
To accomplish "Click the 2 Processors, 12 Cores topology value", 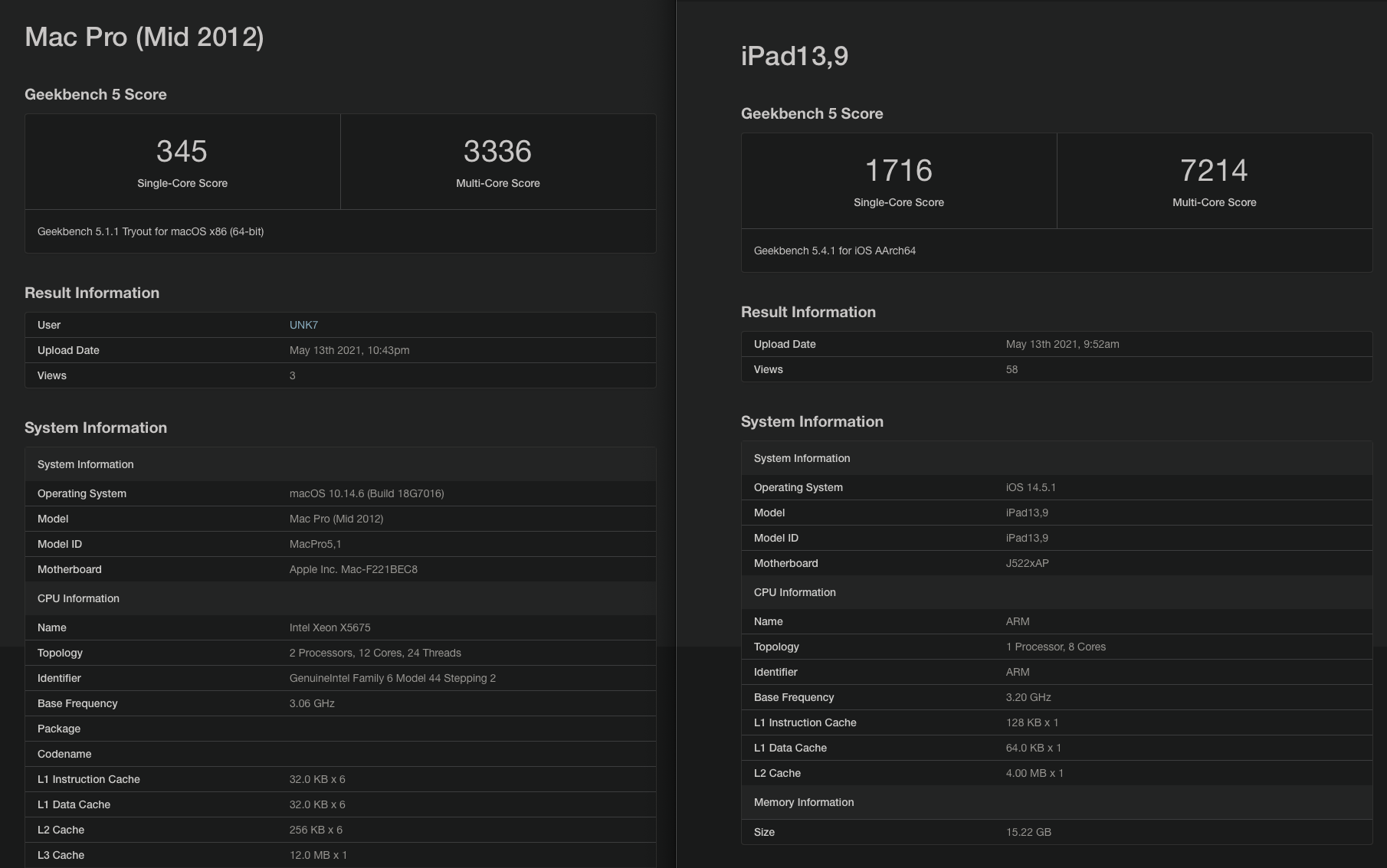I will [375, 653].
